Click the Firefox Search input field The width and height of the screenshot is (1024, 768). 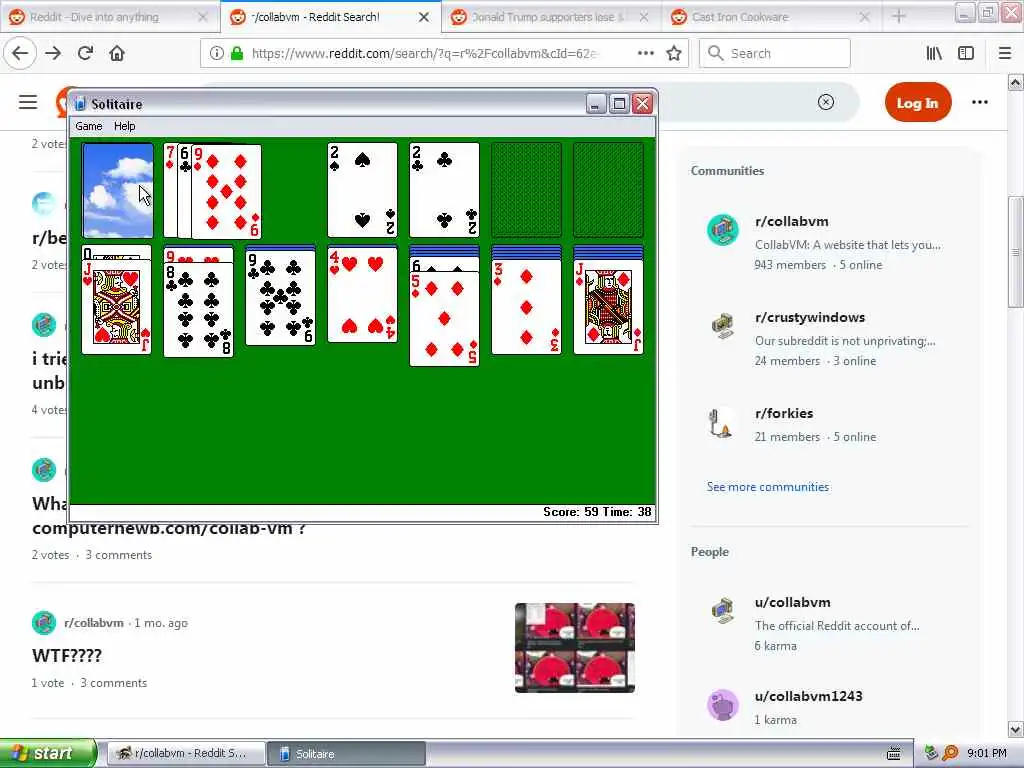(775, 54)
